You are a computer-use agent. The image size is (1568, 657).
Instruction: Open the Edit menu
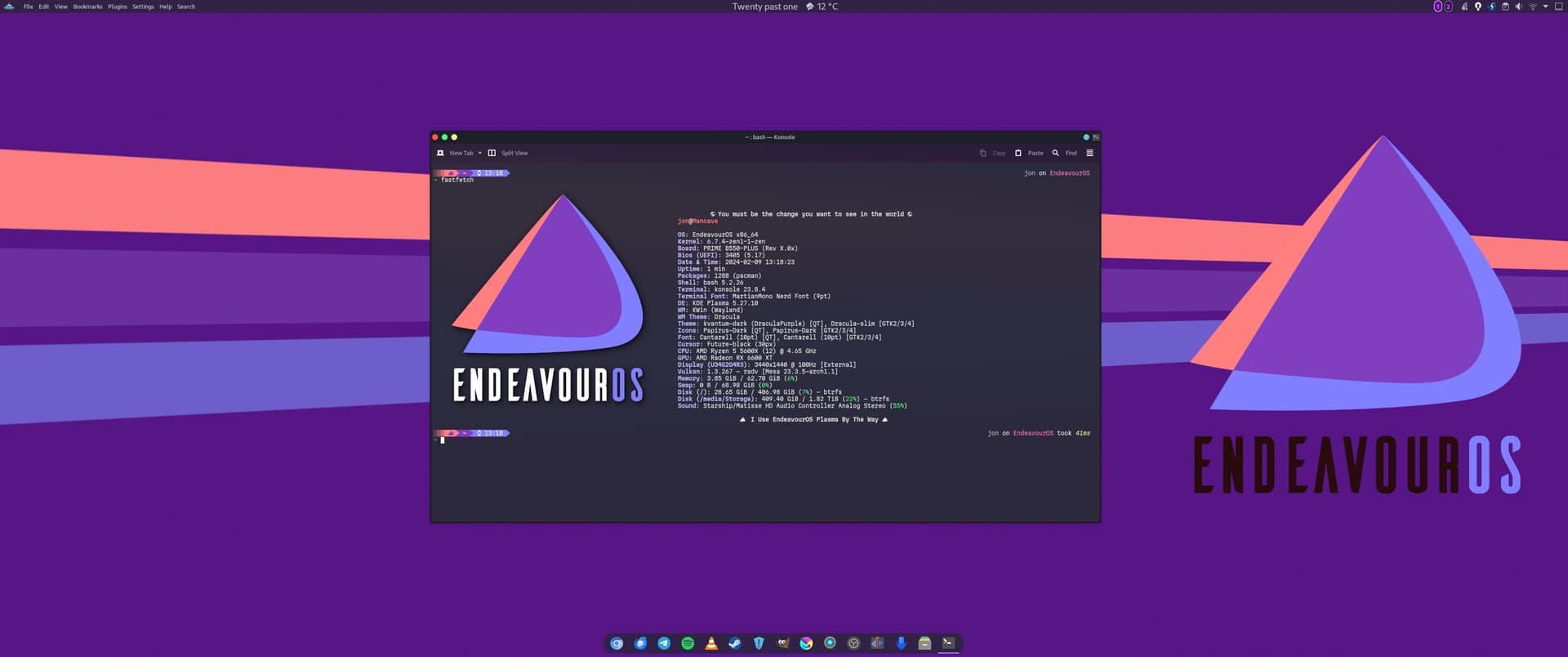[x=43, y=7]
